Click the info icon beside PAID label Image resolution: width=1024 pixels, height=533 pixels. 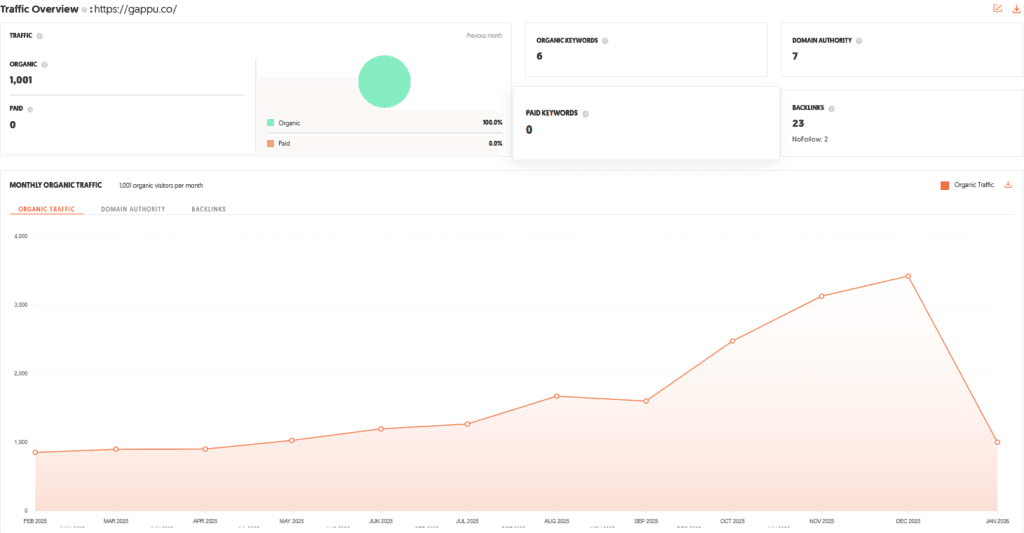(30, 109)
